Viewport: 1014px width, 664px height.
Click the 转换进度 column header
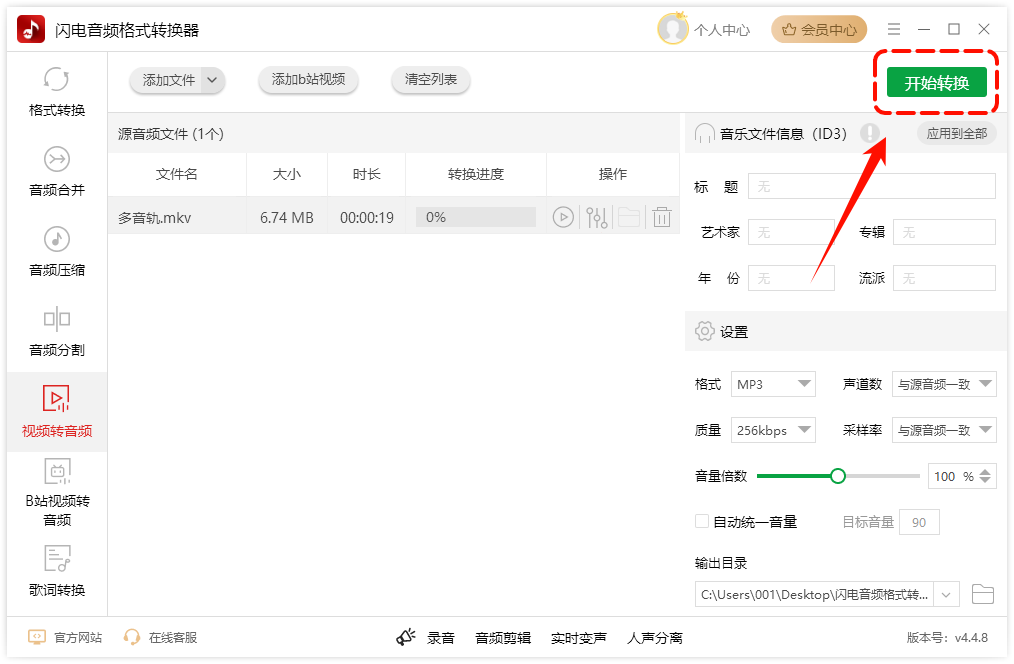click(x=475, y=174)
